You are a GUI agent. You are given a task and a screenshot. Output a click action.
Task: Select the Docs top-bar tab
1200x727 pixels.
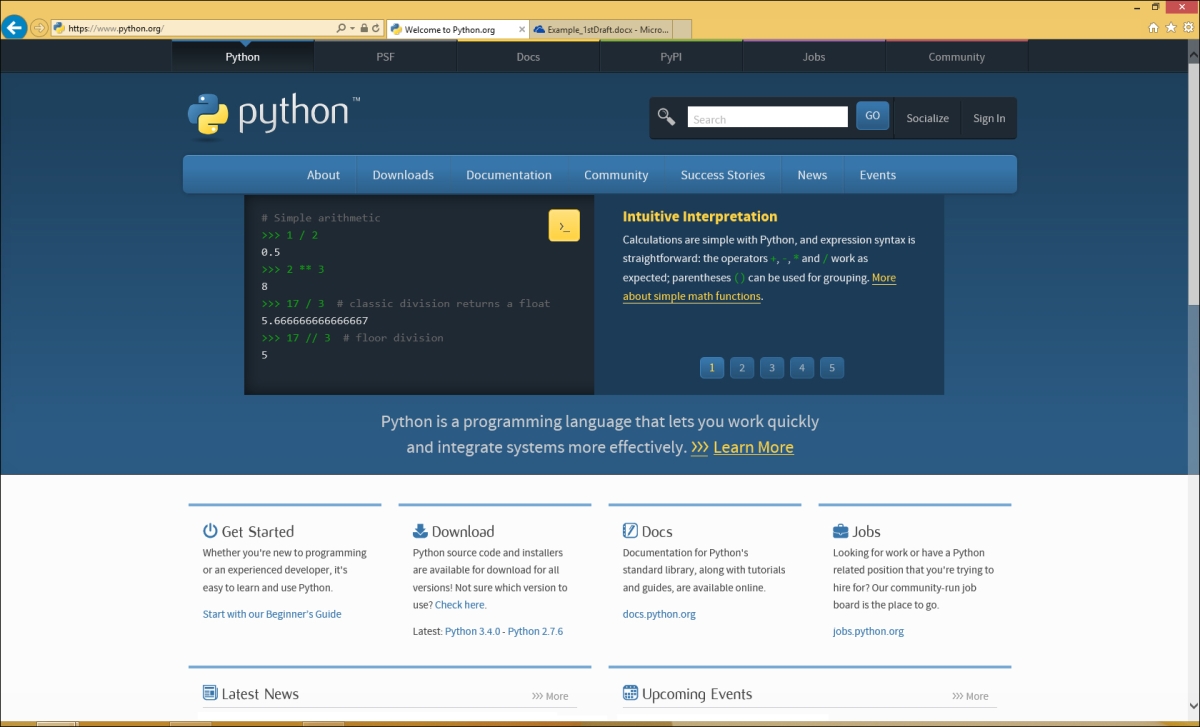[528, 57]
